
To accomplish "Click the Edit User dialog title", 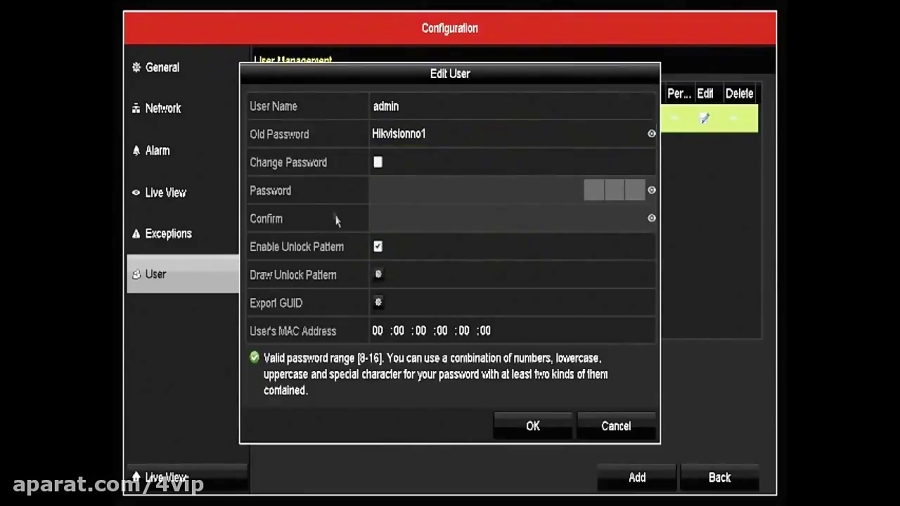I will [450, 73].
